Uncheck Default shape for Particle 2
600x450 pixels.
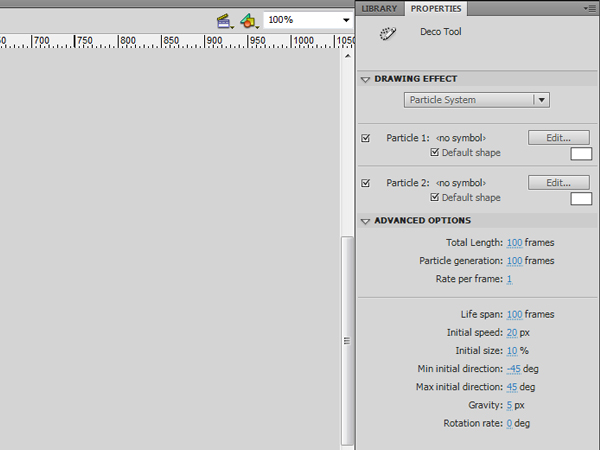pos(434,197)
